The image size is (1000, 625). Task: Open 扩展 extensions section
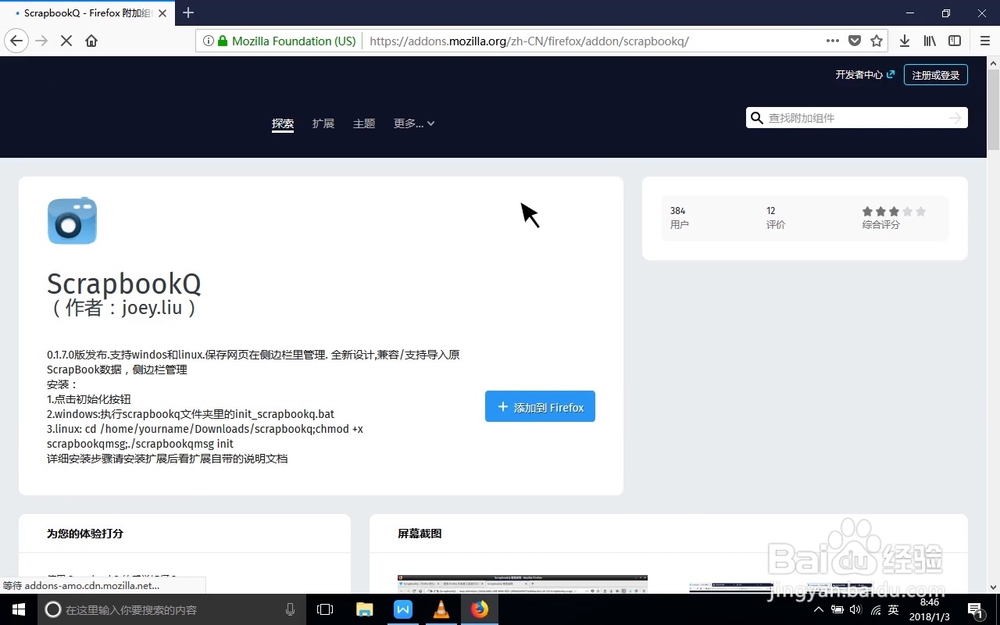coord(323,124)
